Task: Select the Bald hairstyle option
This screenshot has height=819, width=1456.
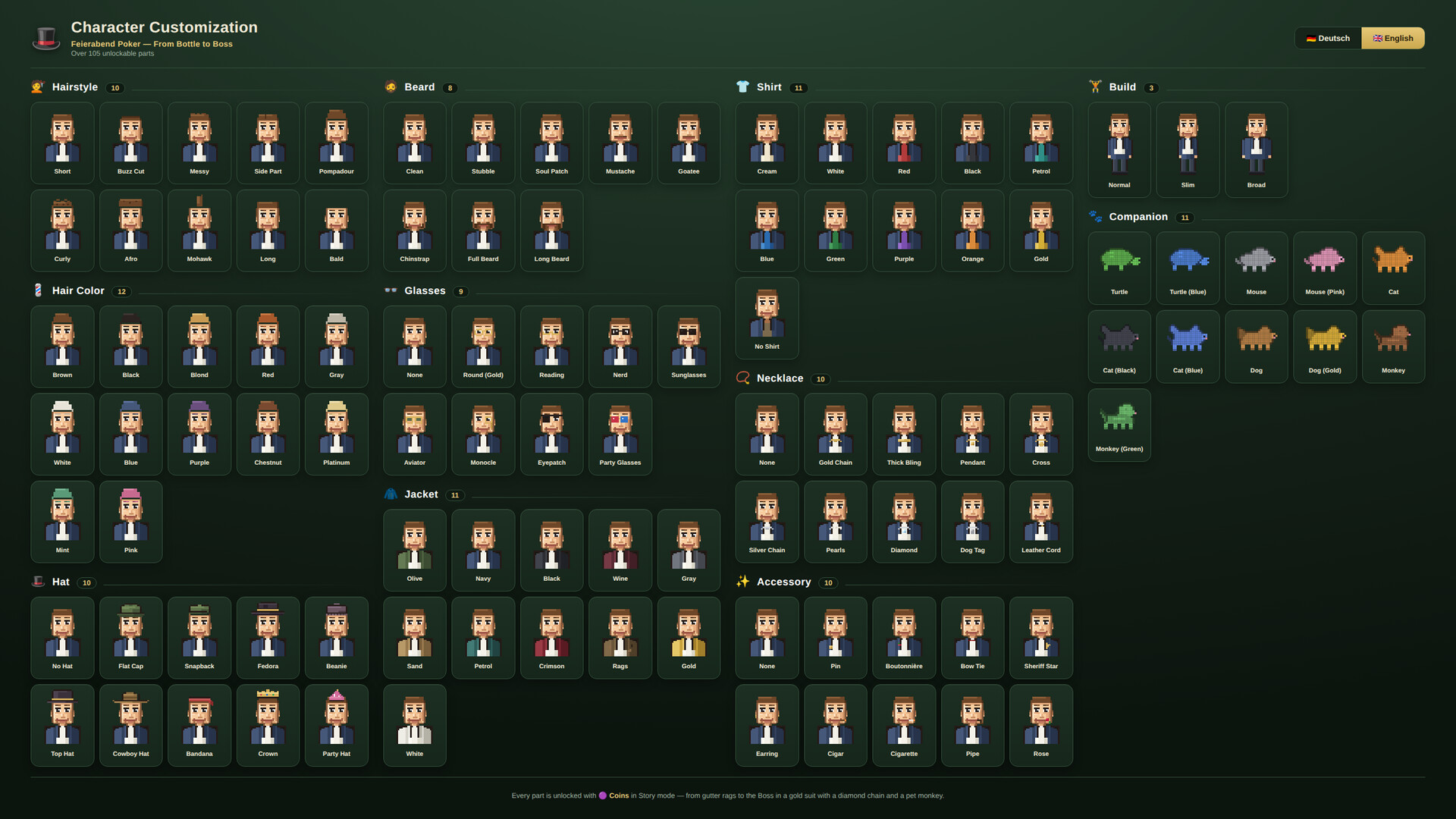Action: click(337, 231)
